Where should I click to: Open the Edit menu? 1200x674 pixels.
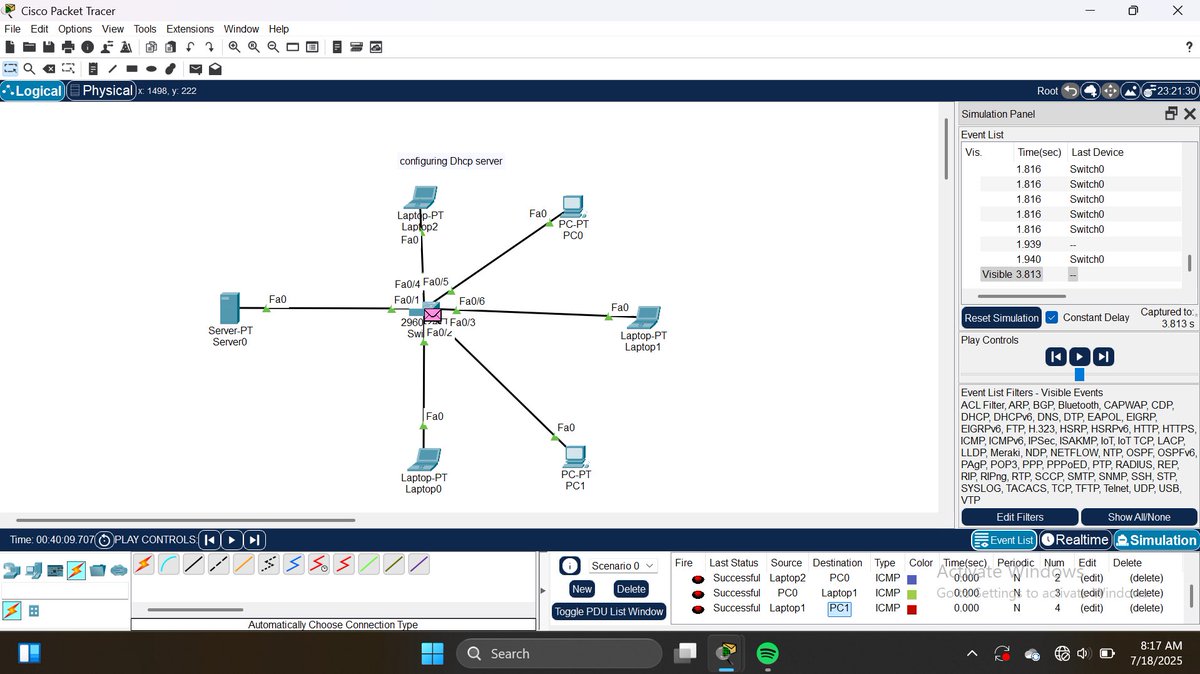point(39,29)
